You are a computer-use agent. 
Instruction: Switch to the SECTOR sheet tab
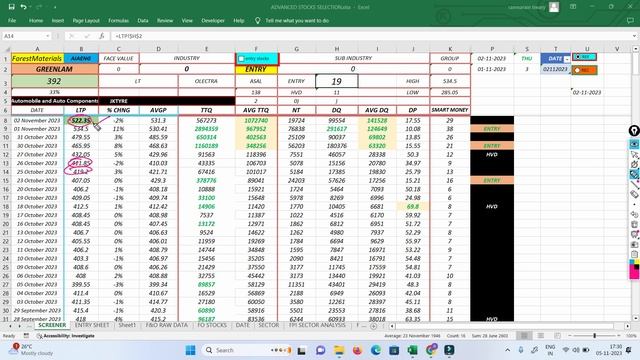coord(269,325)
